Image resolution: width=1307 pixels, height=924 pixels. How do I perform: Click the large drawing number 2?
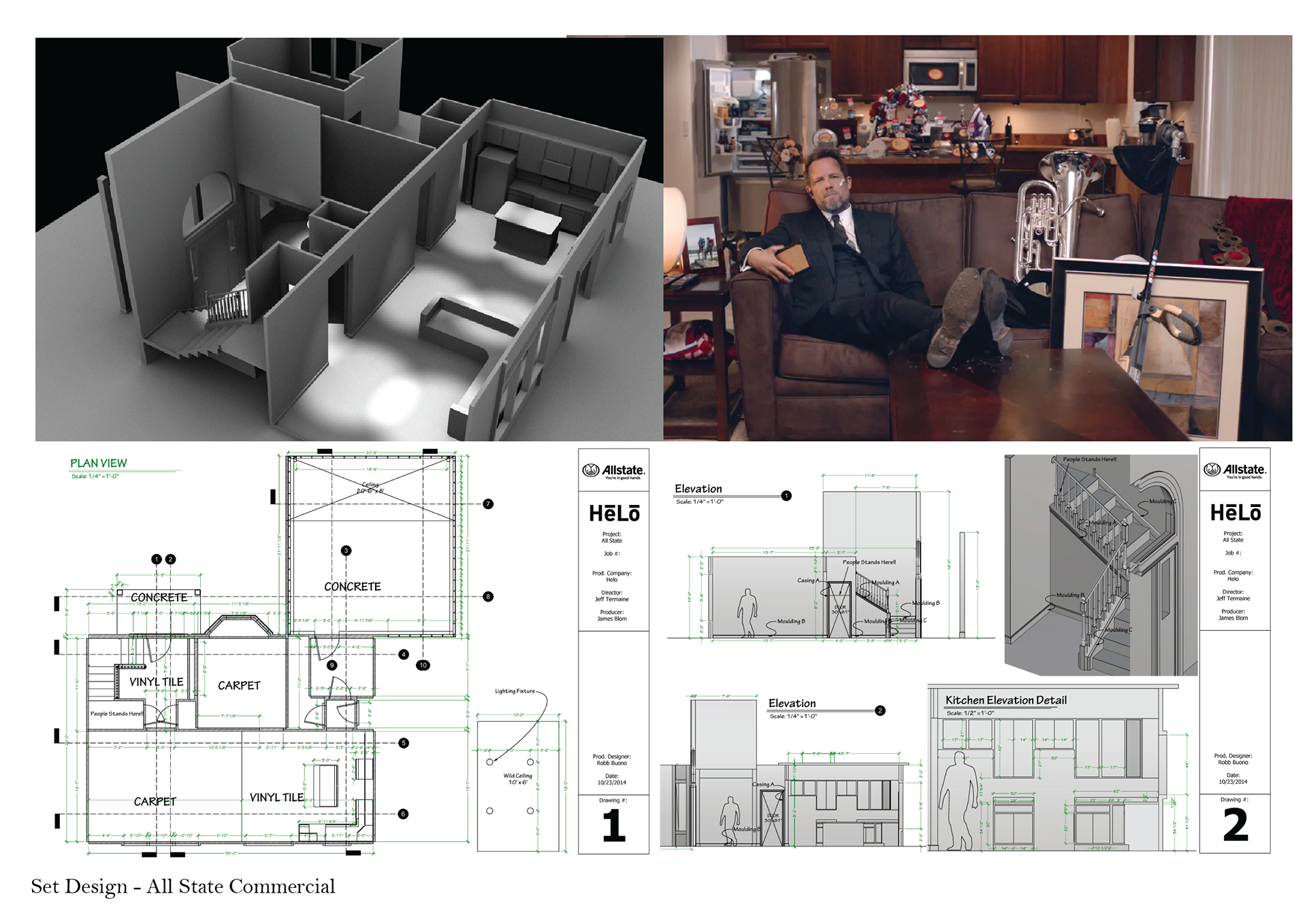(1235, 826)
